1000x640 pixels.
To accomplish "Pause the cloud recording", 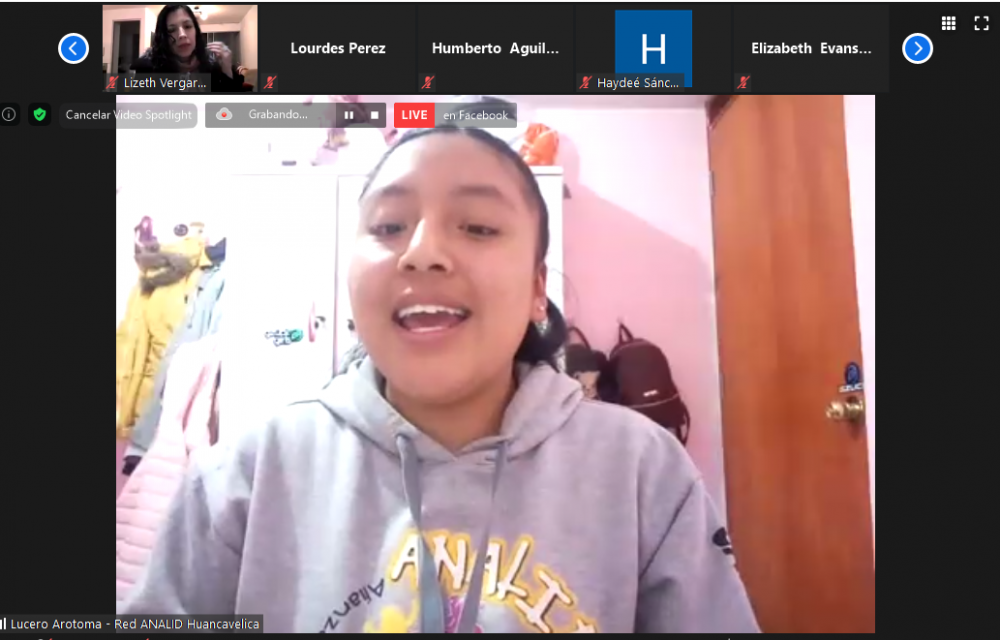I will [x=349, y=115].
